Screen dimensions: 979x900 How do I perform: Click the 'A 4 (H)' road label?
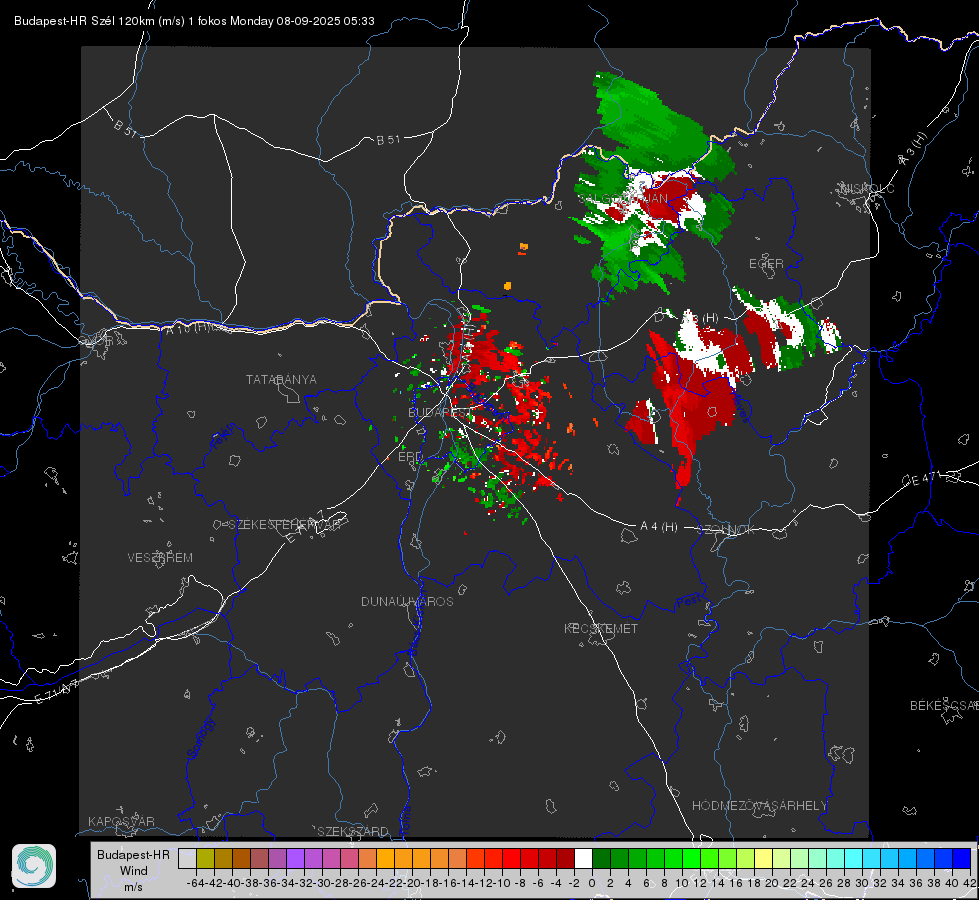659,527
